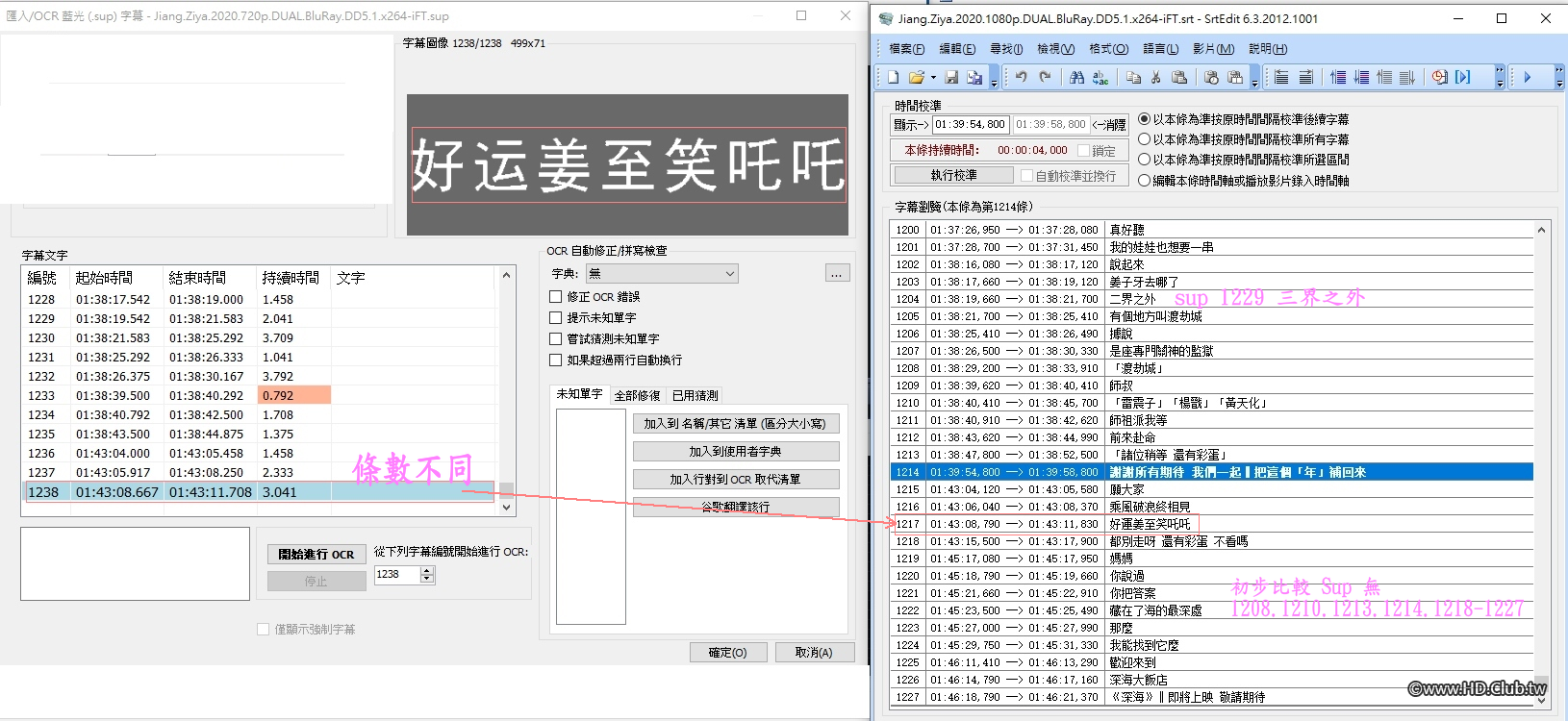This screenshot has width=1568, height=721.
Task: Click the paste-time clipboard-with-clock icon
Action: (1211, 77)
